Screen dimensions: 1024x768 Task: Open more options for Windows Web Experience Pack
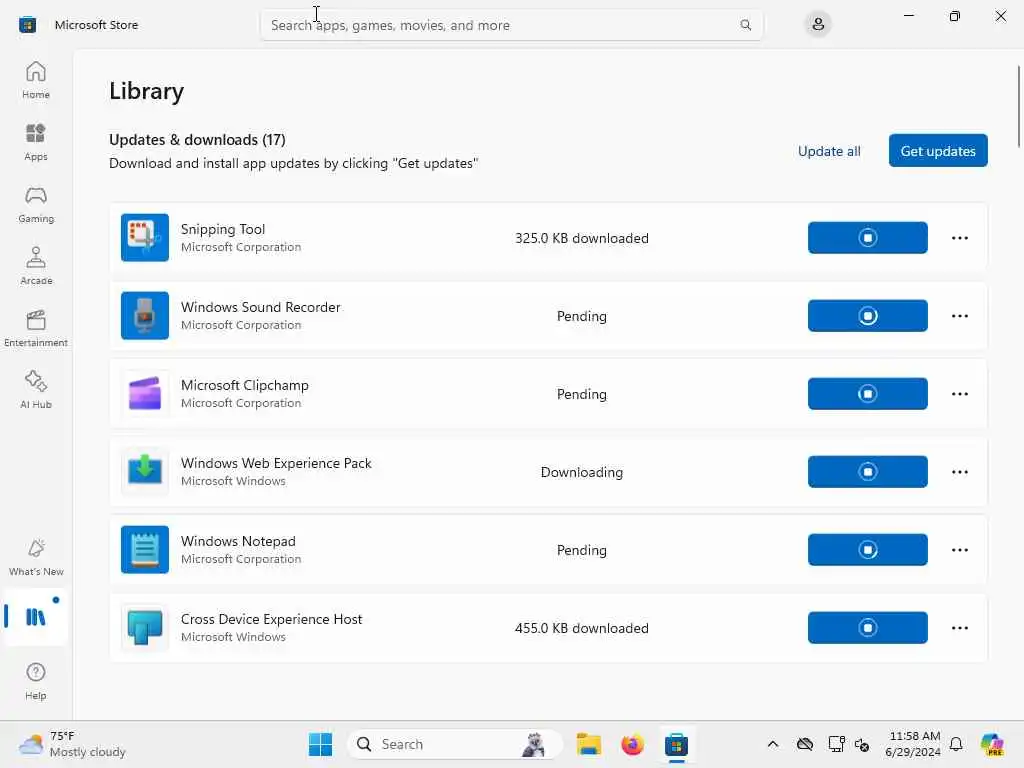[x=959, y=472]
